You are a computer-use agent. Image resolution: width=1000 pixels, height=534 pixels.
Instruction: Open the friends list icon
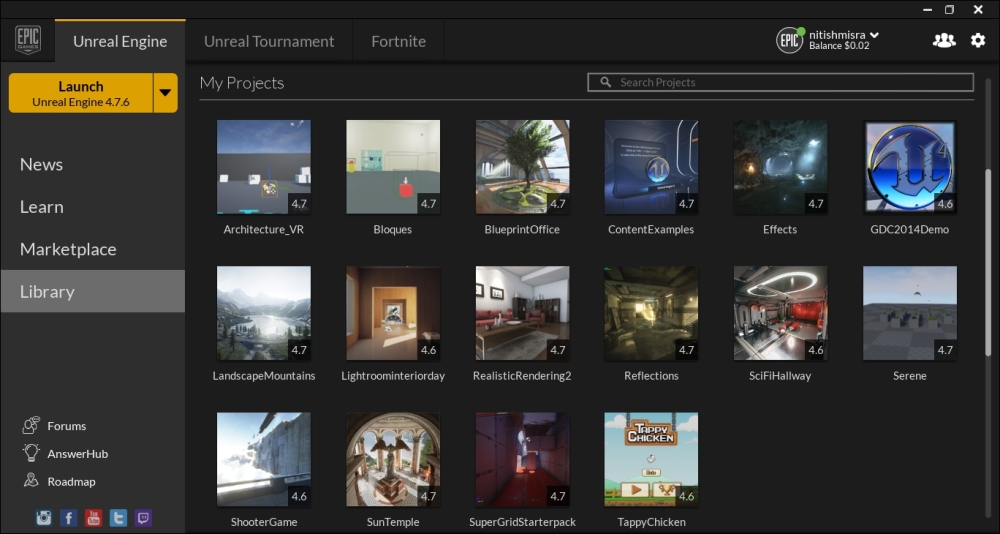pyautogui.click(x=944, y=41)
